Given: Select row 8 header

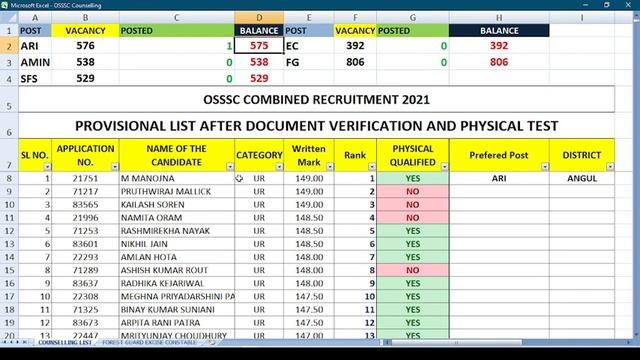Looking at the screenshot, I should 9,178.
